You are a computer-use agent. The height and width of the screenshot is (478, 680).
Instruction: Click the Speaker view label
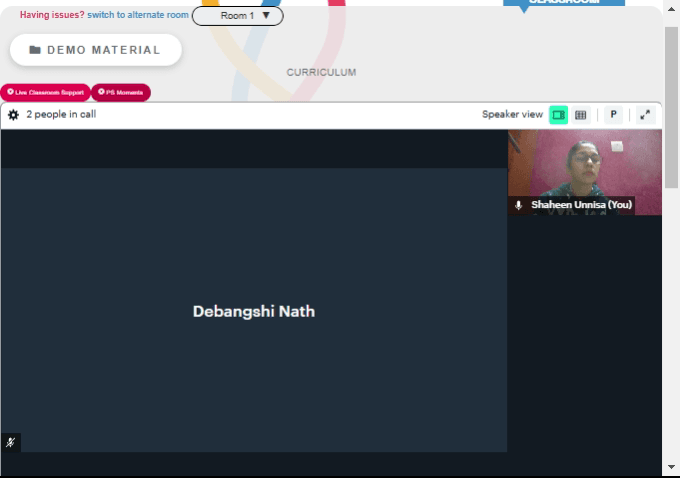click(512, 115)
